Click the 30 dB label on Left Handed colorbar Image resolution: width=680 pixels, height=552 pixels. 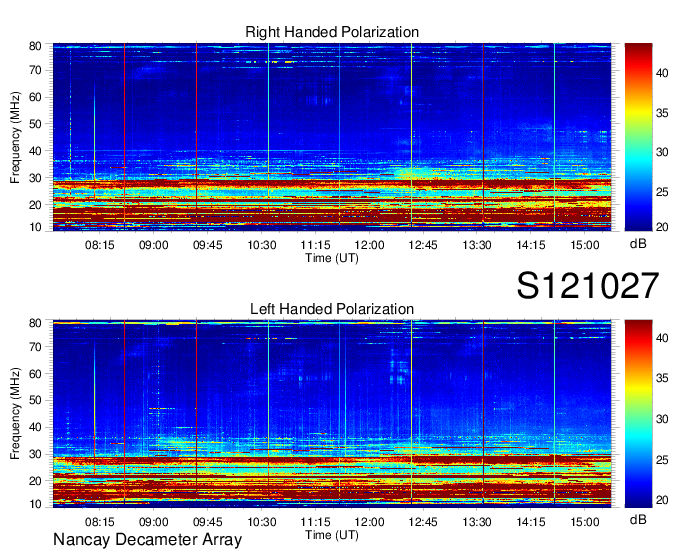coord(662,419)
